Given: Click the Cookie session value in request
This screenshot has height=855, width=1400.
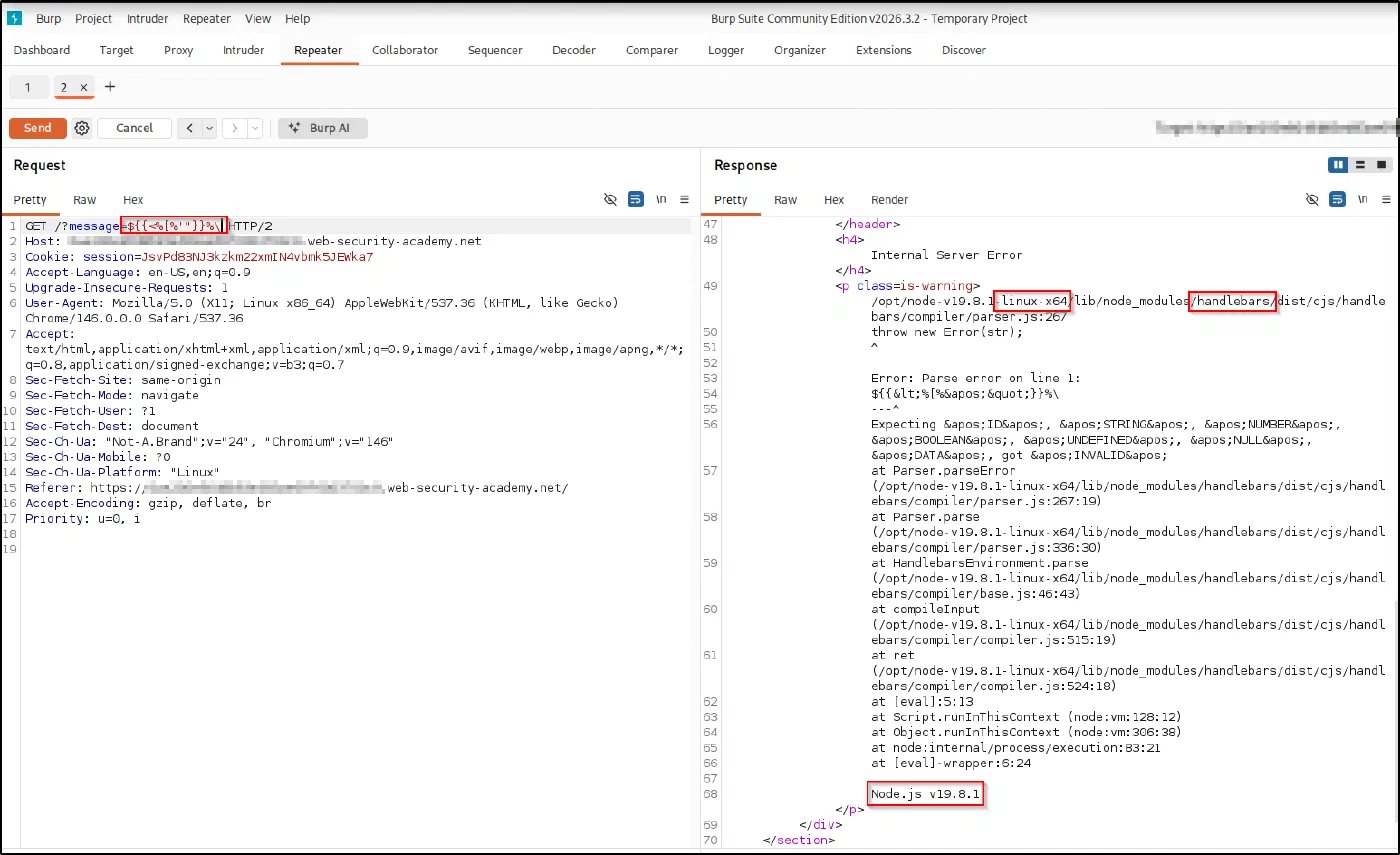Looking at the screenshot, I should click(258, 257).
